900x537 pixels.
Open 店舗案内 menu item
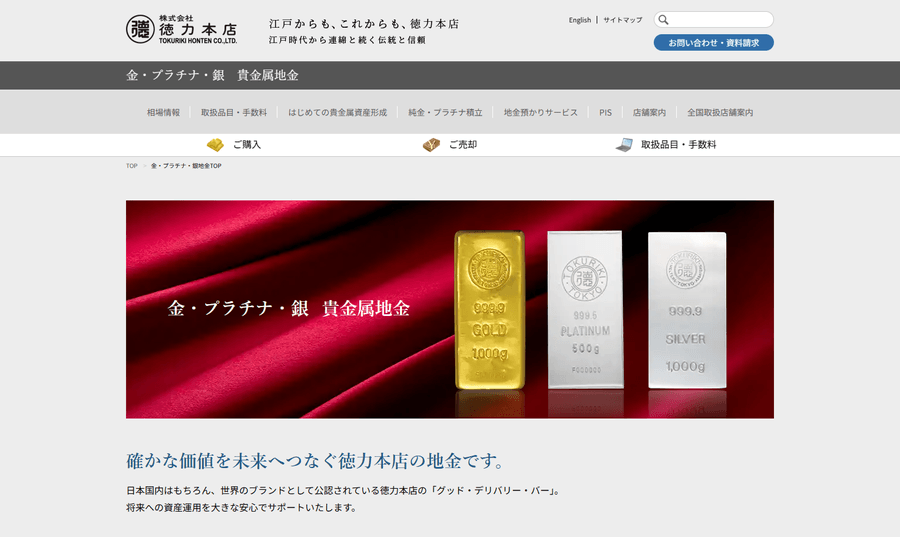pos(649,112)
